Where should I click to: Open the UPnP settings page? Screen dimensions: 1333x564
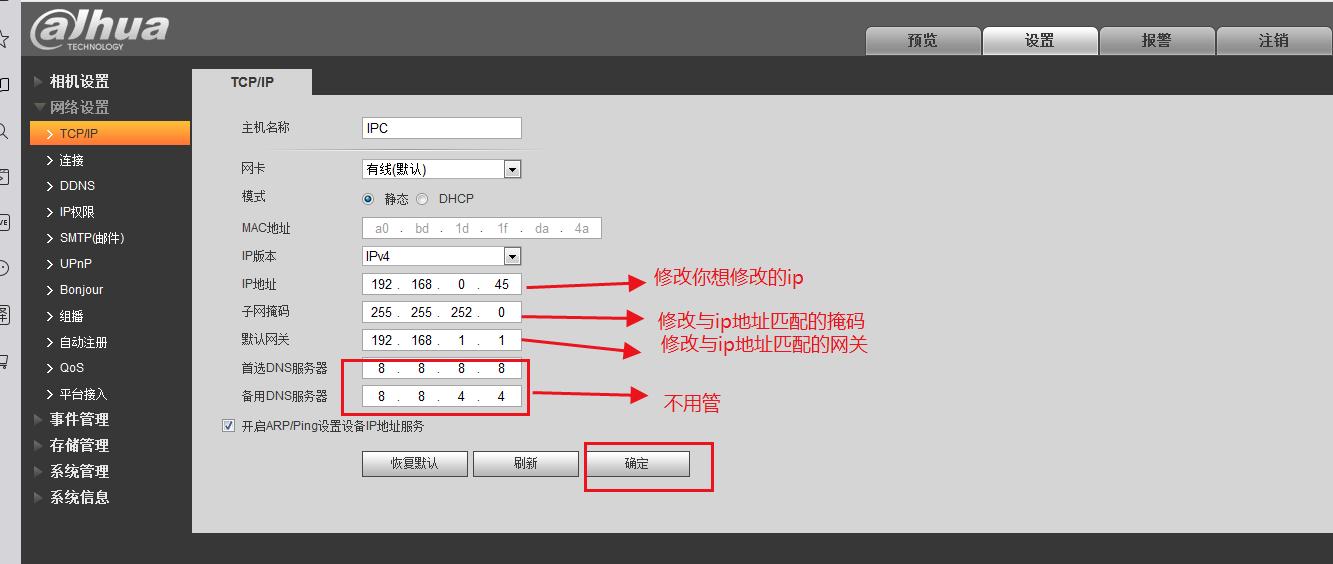click(x=75, y=264)
